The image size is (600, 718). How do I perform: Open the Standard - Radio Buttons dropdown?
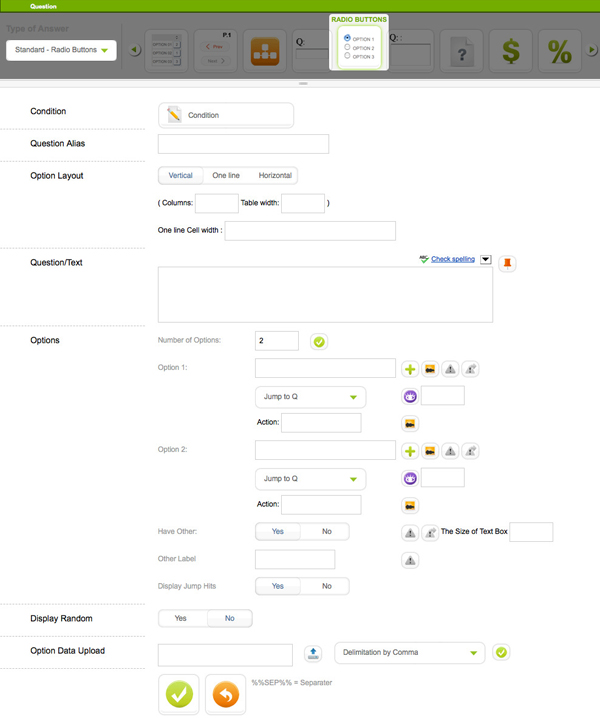pos(61,50)
